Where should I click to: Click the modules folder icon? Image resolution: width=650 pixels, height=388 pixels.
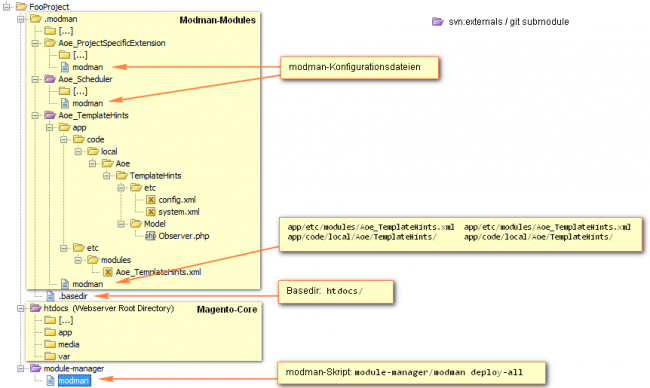click(x=93, y=259)
